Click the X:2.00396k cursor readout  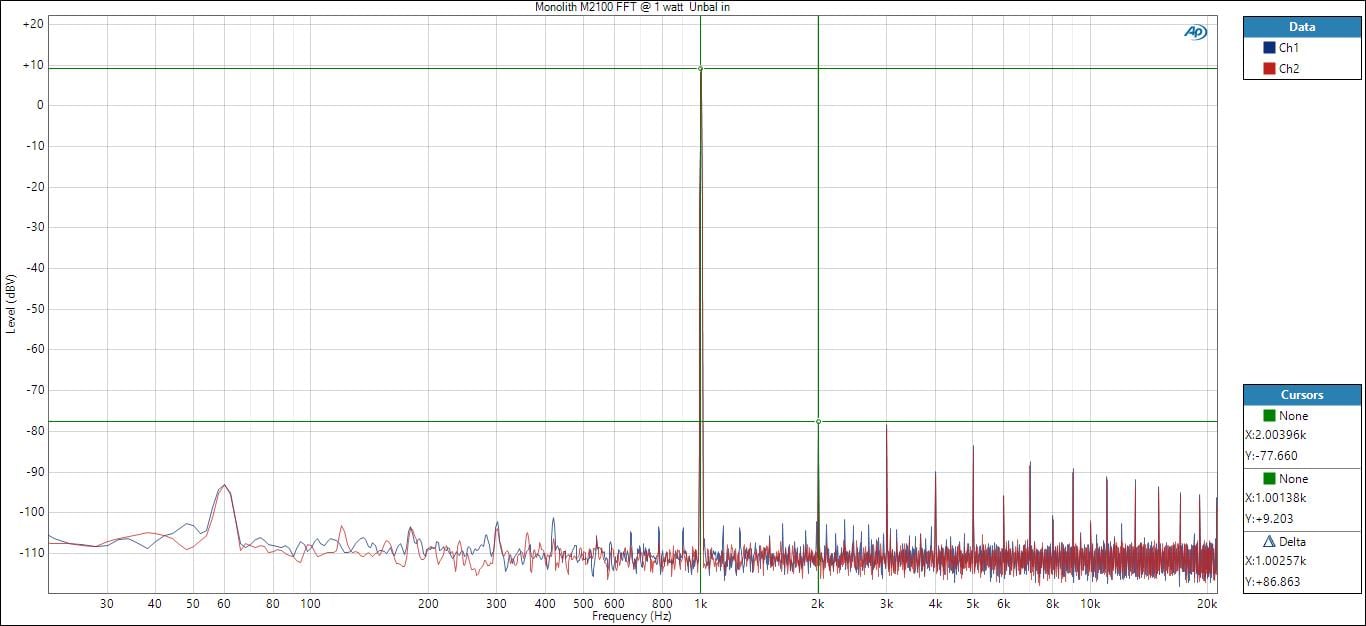pyautogui.click(x=1276, y=435)
